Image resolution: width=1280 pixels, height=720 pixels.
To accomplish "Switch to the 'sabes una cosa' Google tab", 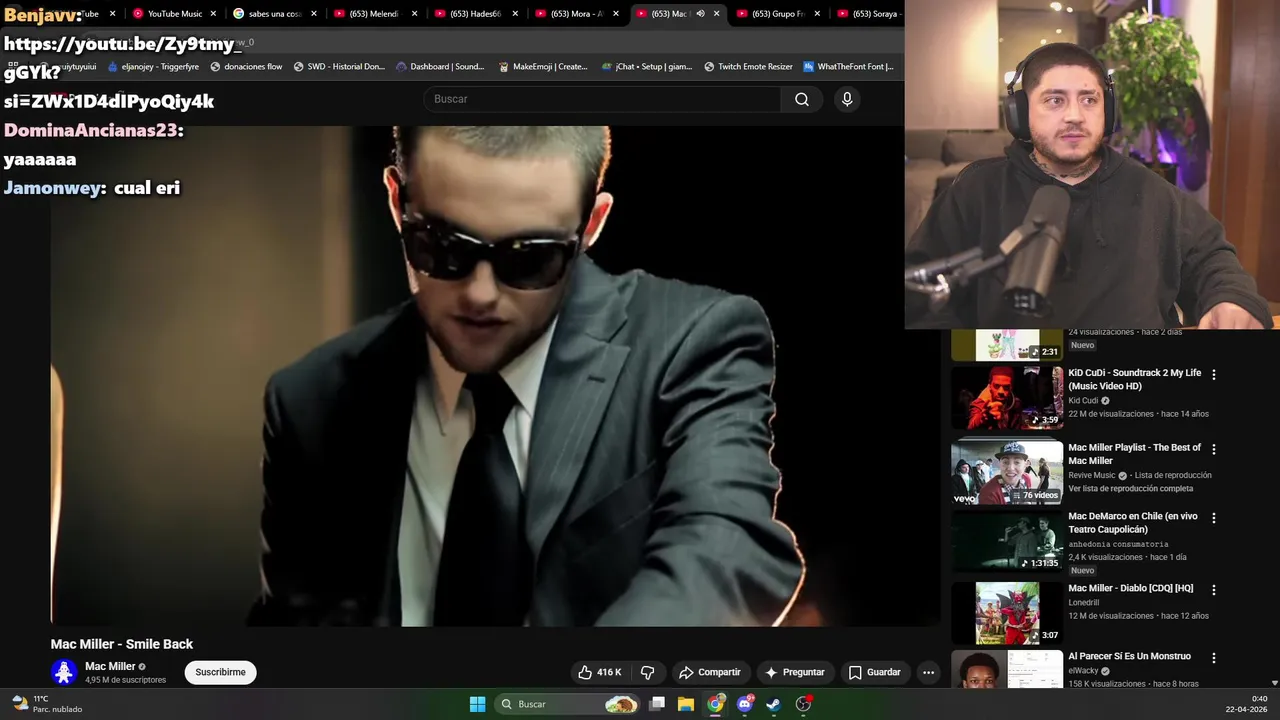I will (274, 14).
